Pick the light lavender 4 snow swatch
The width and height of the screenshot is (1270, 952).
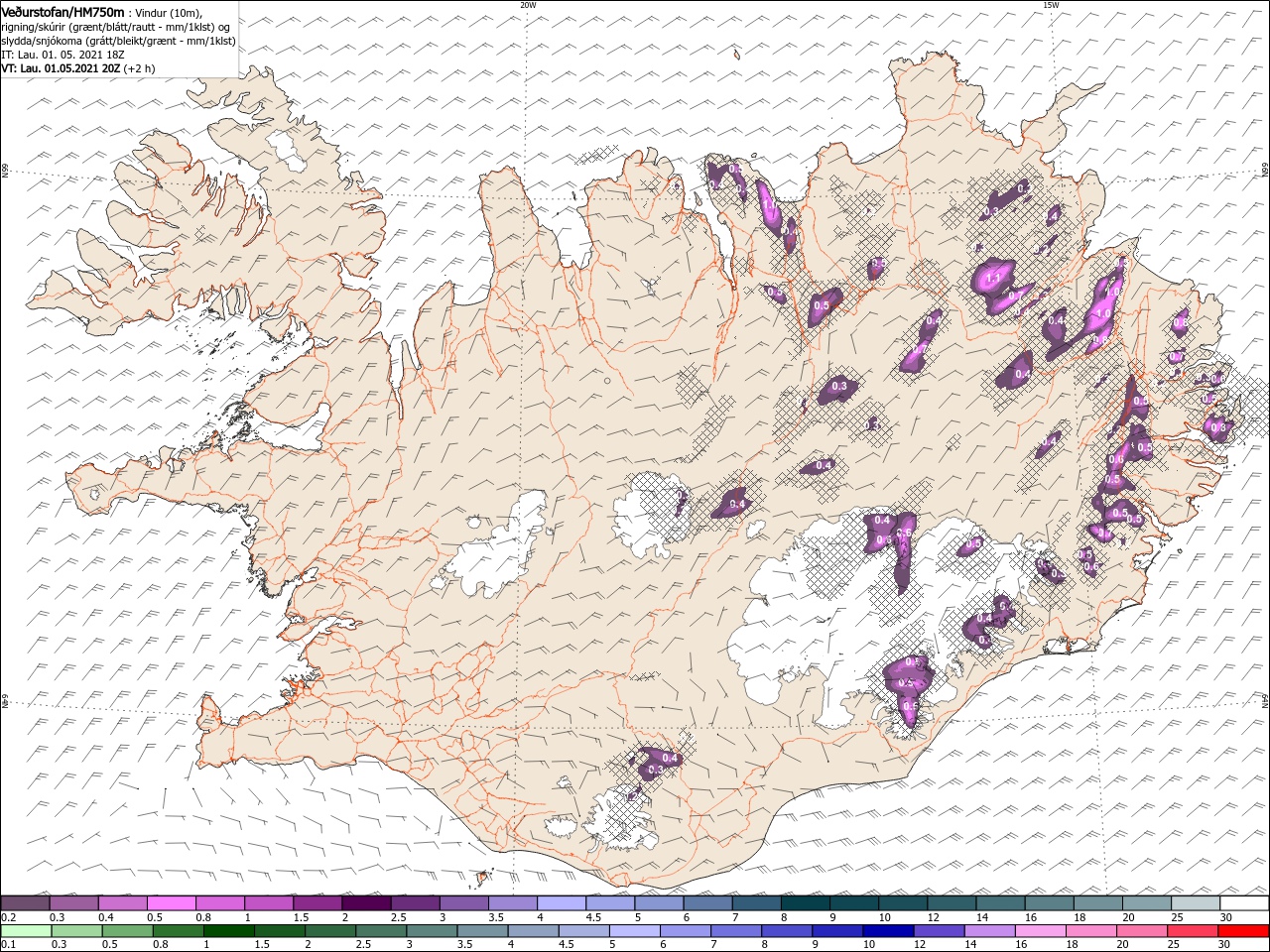pos(562,902)
